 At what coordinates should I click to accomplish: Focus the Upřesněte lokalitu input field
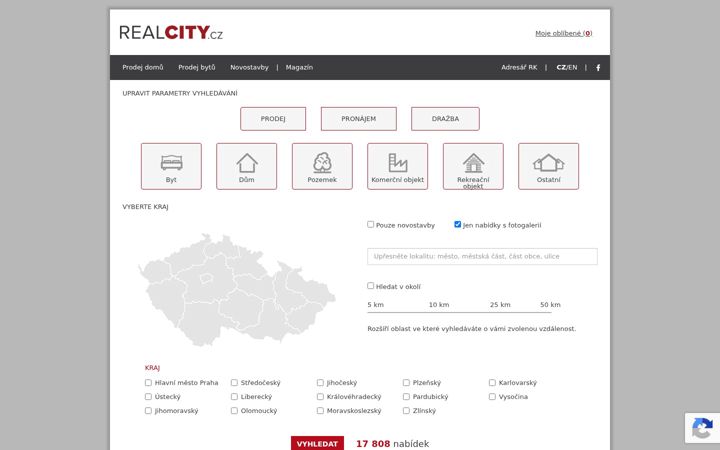tap(482, 257)
